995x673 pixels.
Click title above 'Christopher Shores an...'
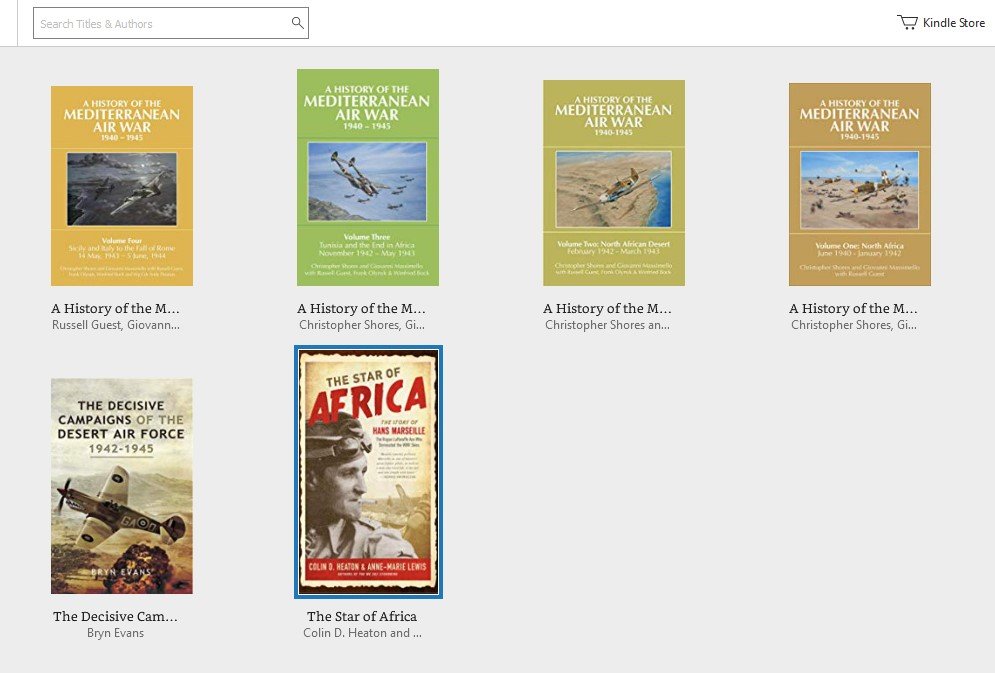[x=607, y=308]
